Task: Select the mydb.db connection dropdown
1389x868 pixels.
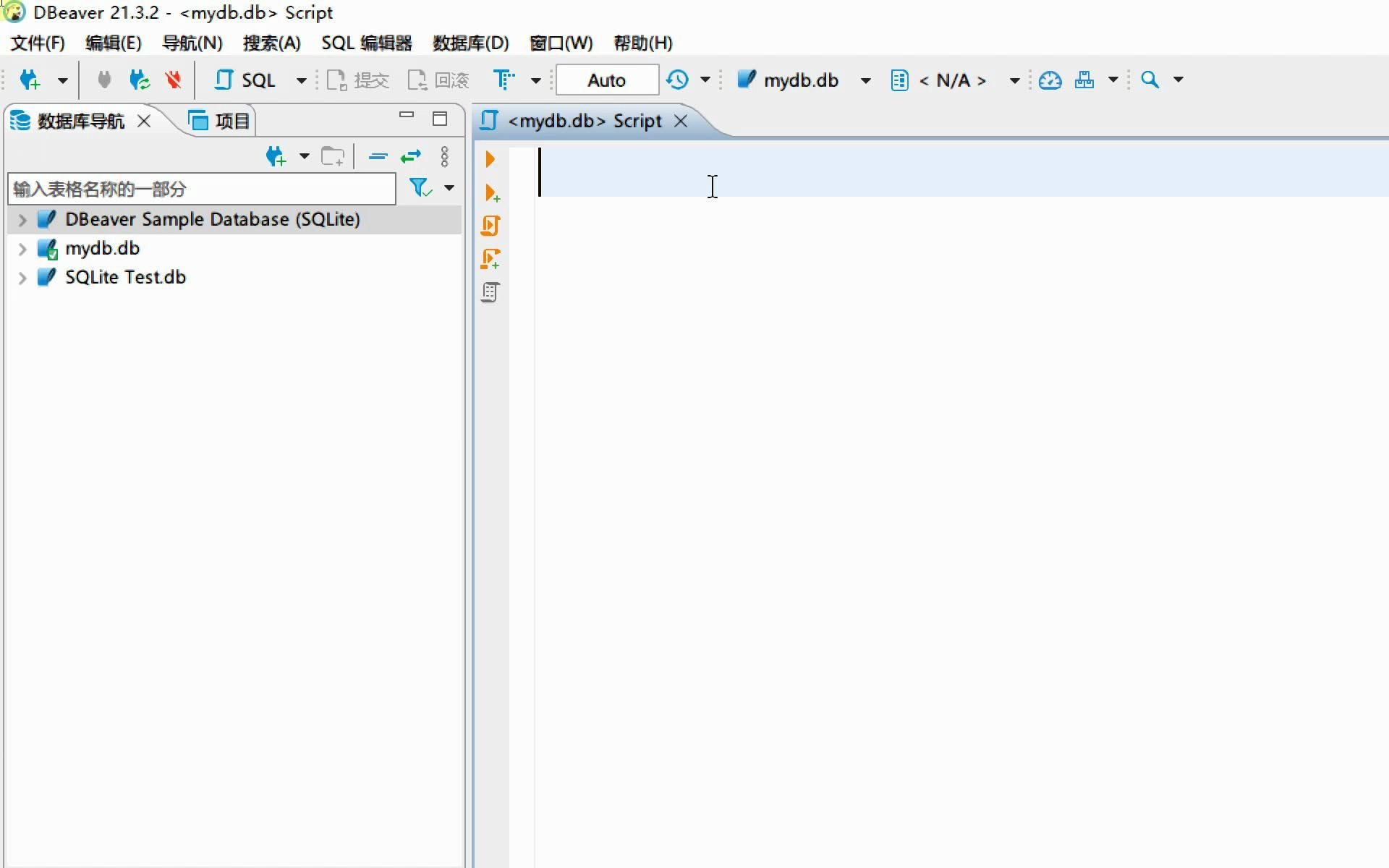Action: (864, 80)
